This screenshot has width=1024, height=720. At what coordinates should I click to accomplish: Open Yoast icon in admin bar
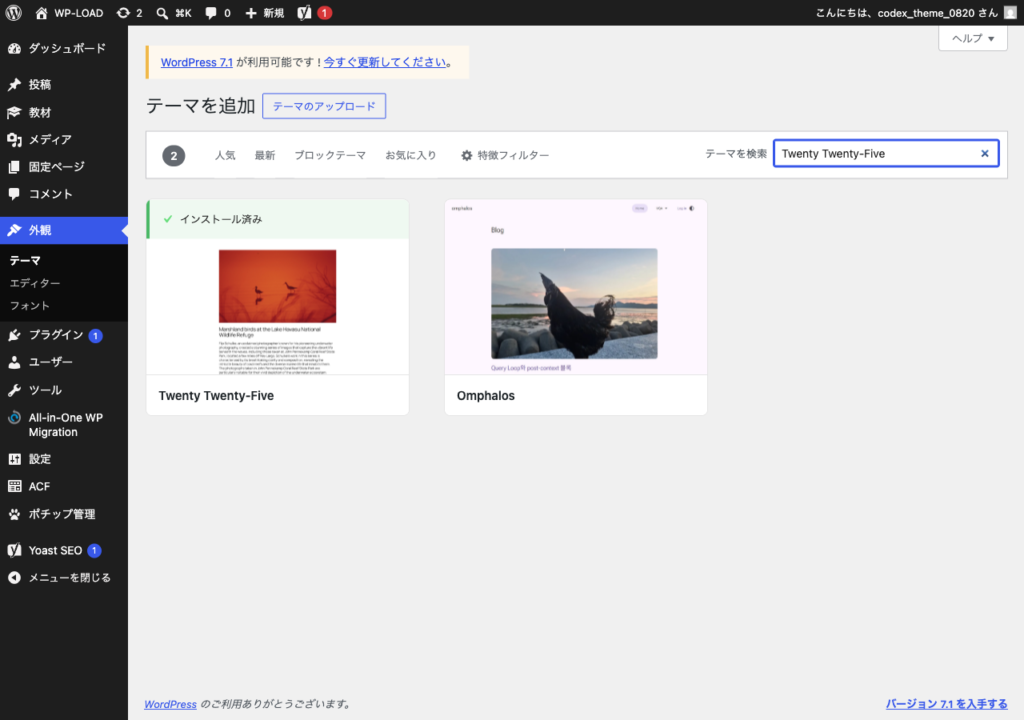[x=304, y=13]
